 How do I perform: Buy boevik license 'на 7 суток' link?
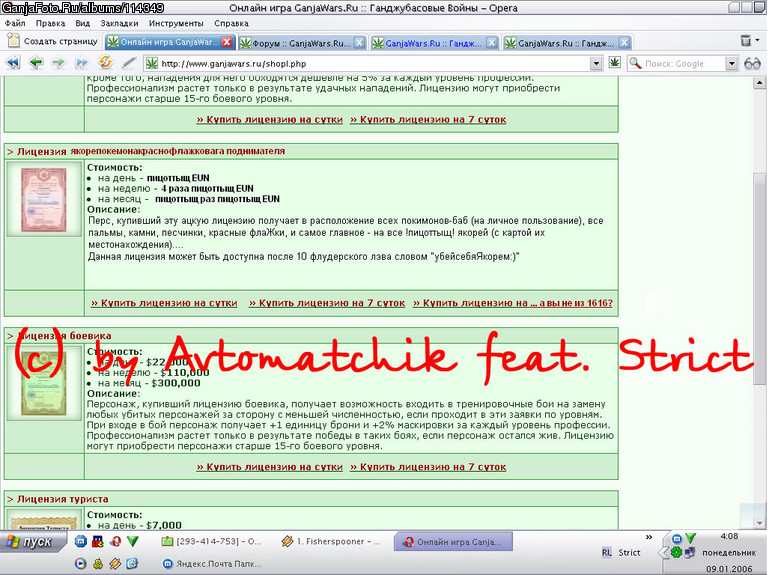tap(428, 467)
